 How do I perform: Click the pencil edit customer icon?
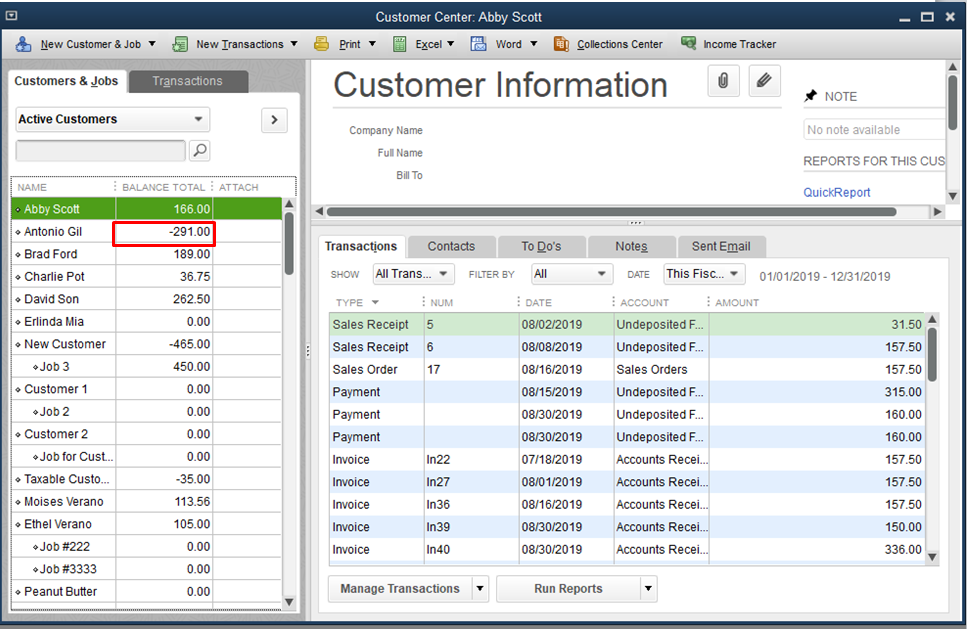pyautogui.click(x=764, y=81)
